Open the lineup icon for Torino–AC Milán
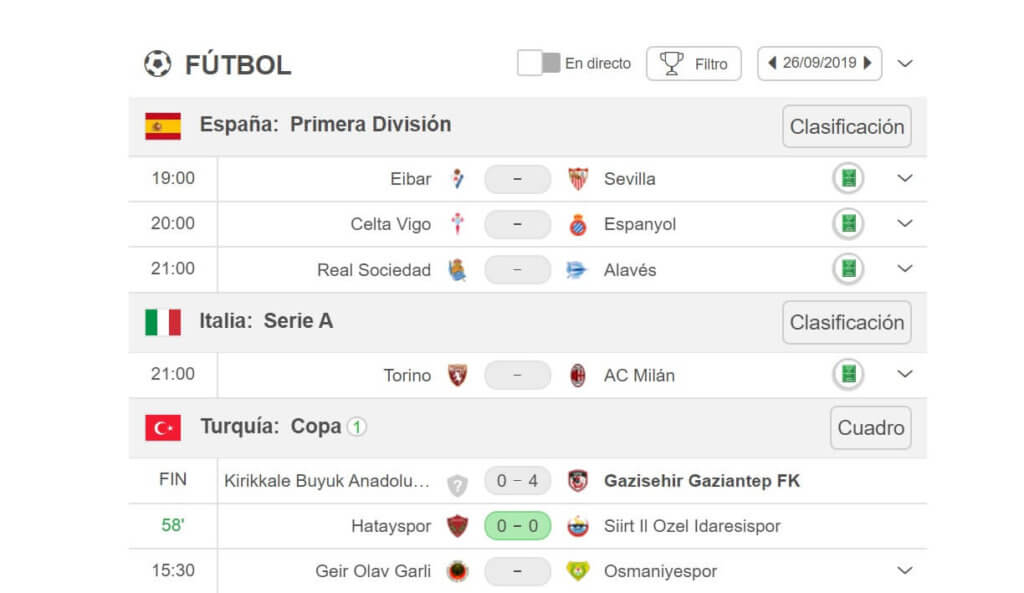The height and width of the screenshot is (593, 1024). click(848, 375)
